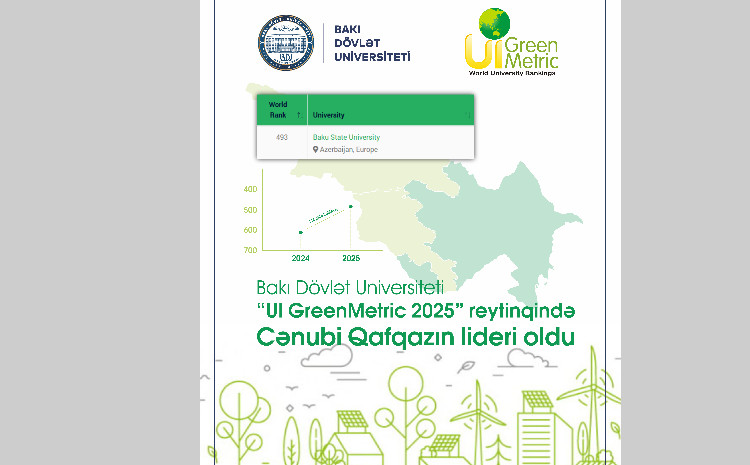Click the chart axis label "700"

250,250
